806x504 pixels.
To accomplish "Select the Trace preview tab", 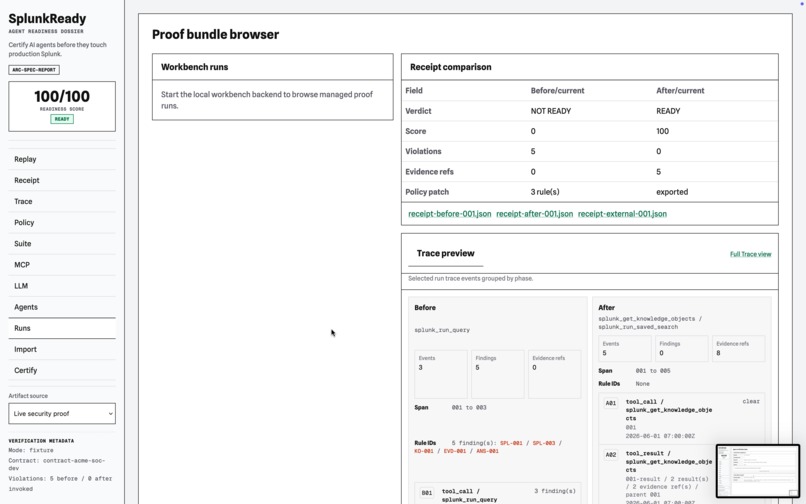I will coord(445,253).
